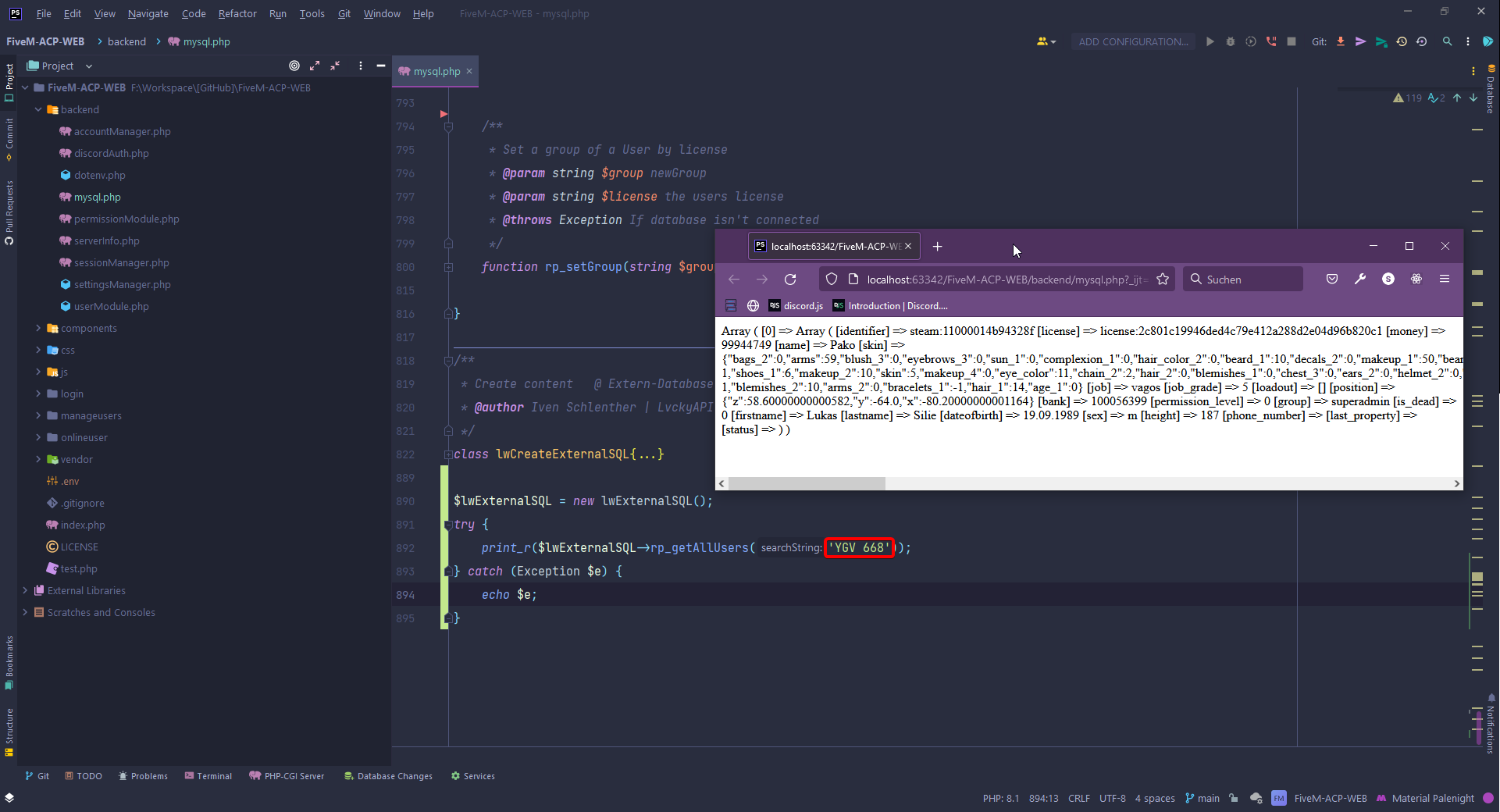Viewport: 1500px width, 812px height.
Task: Click the Debug bug icon
Action: click(x=1231, y=41)
